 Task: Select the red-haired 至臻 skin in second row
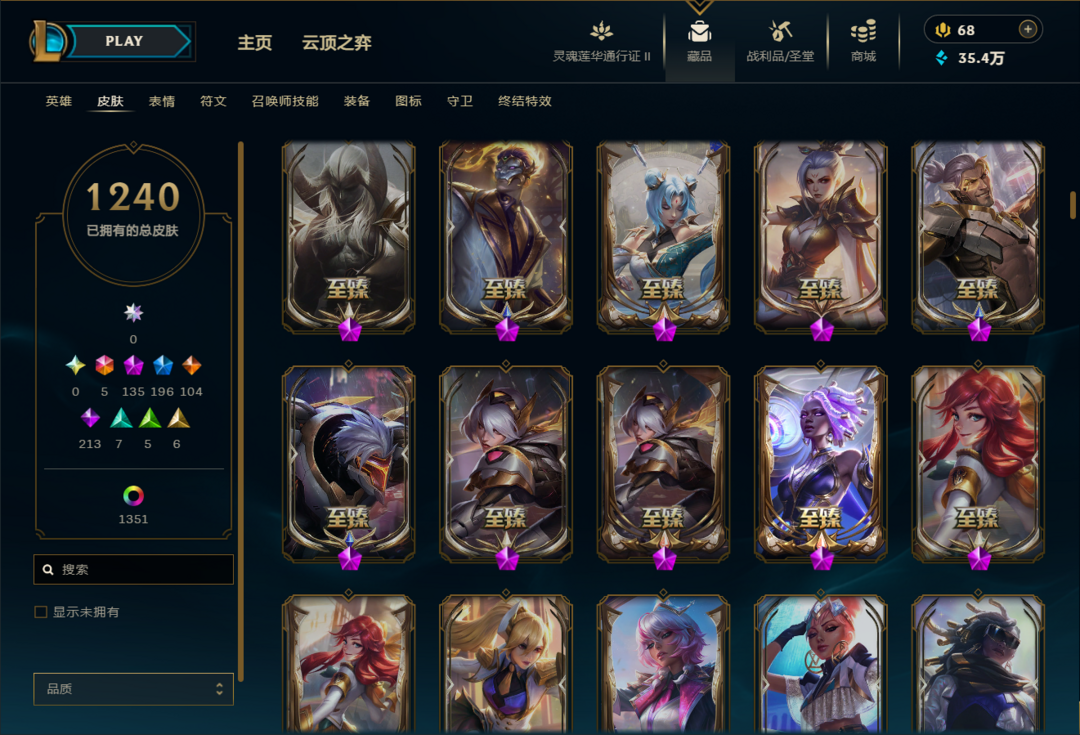point(978,464)
